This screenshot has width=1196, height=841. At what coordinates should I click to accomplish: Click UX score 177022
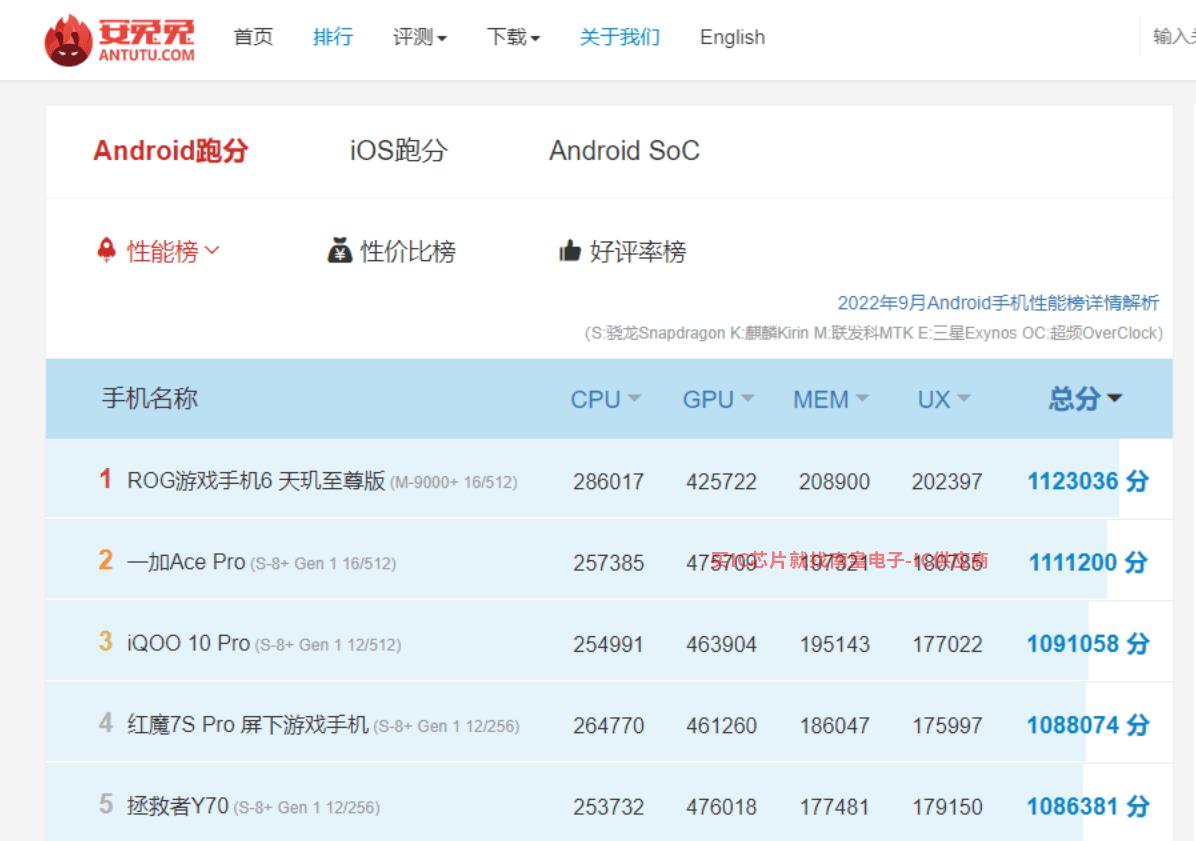(x=947, y=644)
